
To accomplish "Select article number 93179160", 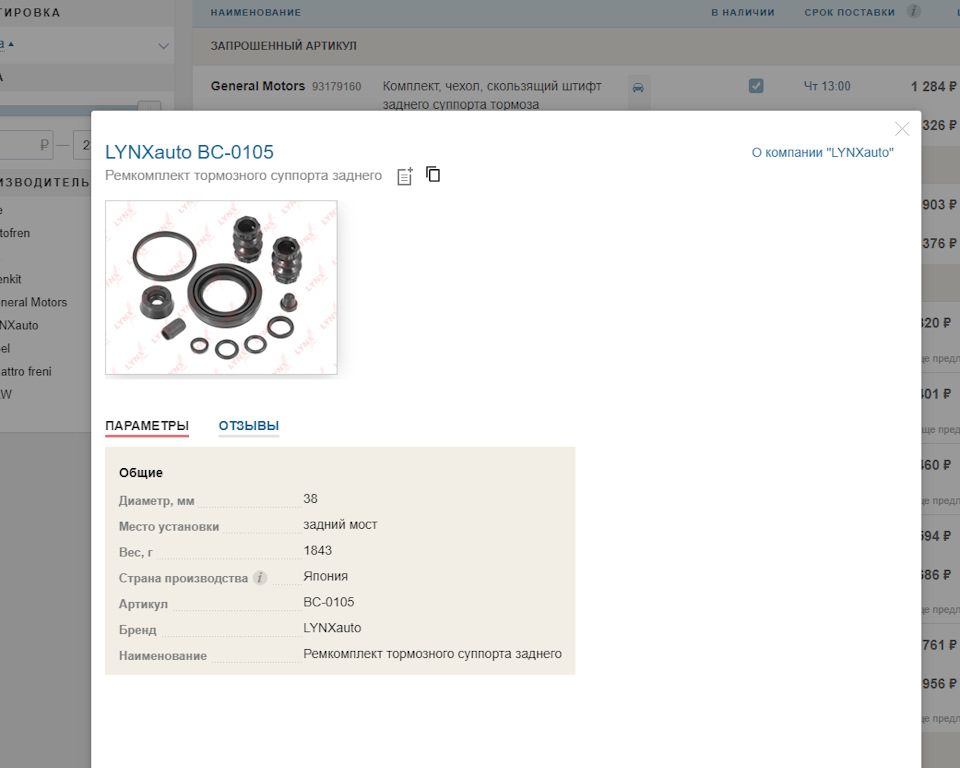I will (x=337, y=86).
